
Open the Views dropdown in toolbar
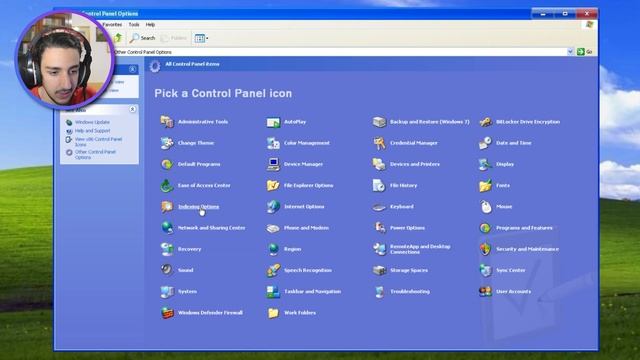201,38
